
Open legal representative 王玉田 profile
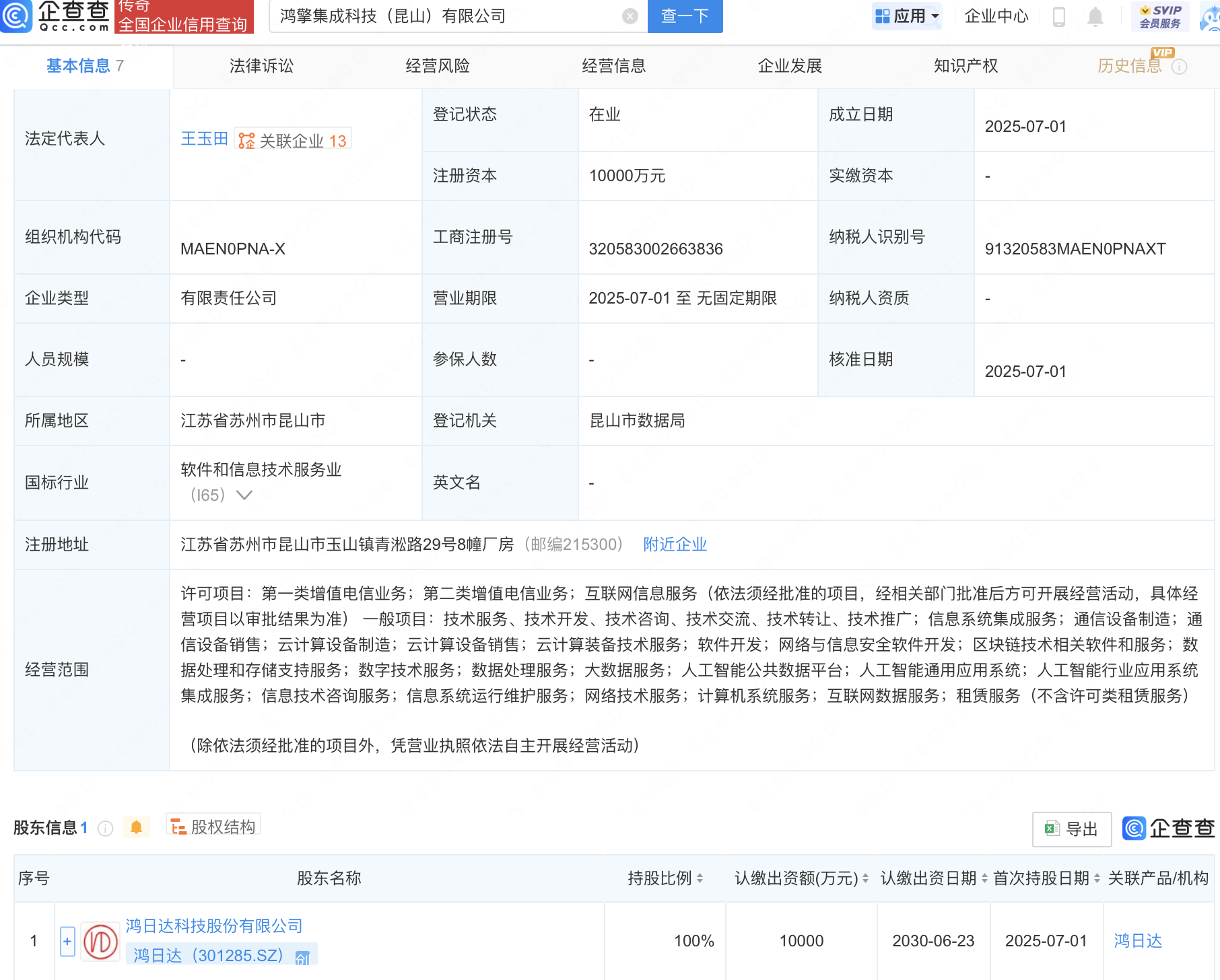pos(205,139)
